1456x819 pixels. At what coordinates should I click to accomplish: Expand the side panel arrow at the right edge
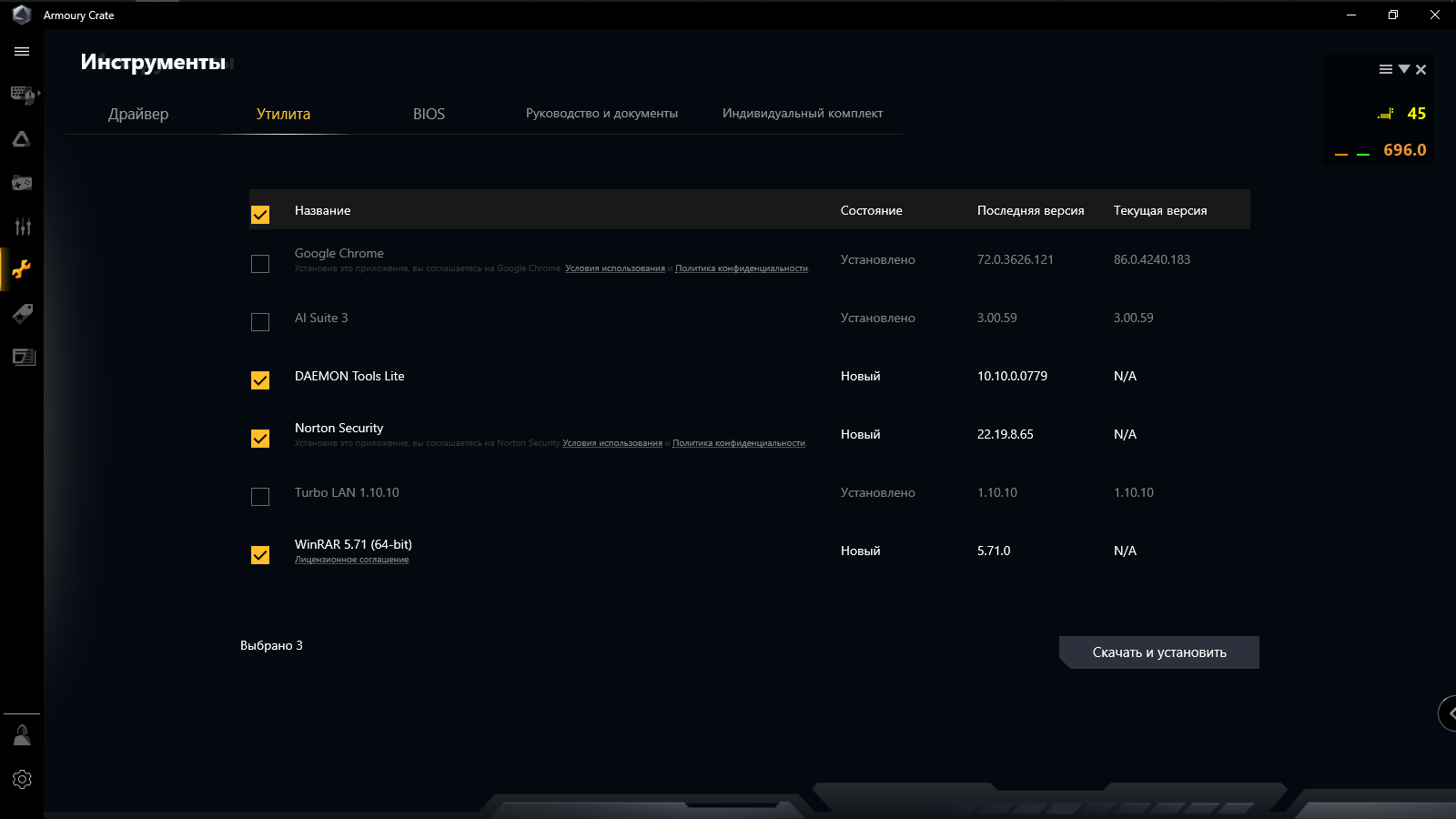tap(1448, 713)
